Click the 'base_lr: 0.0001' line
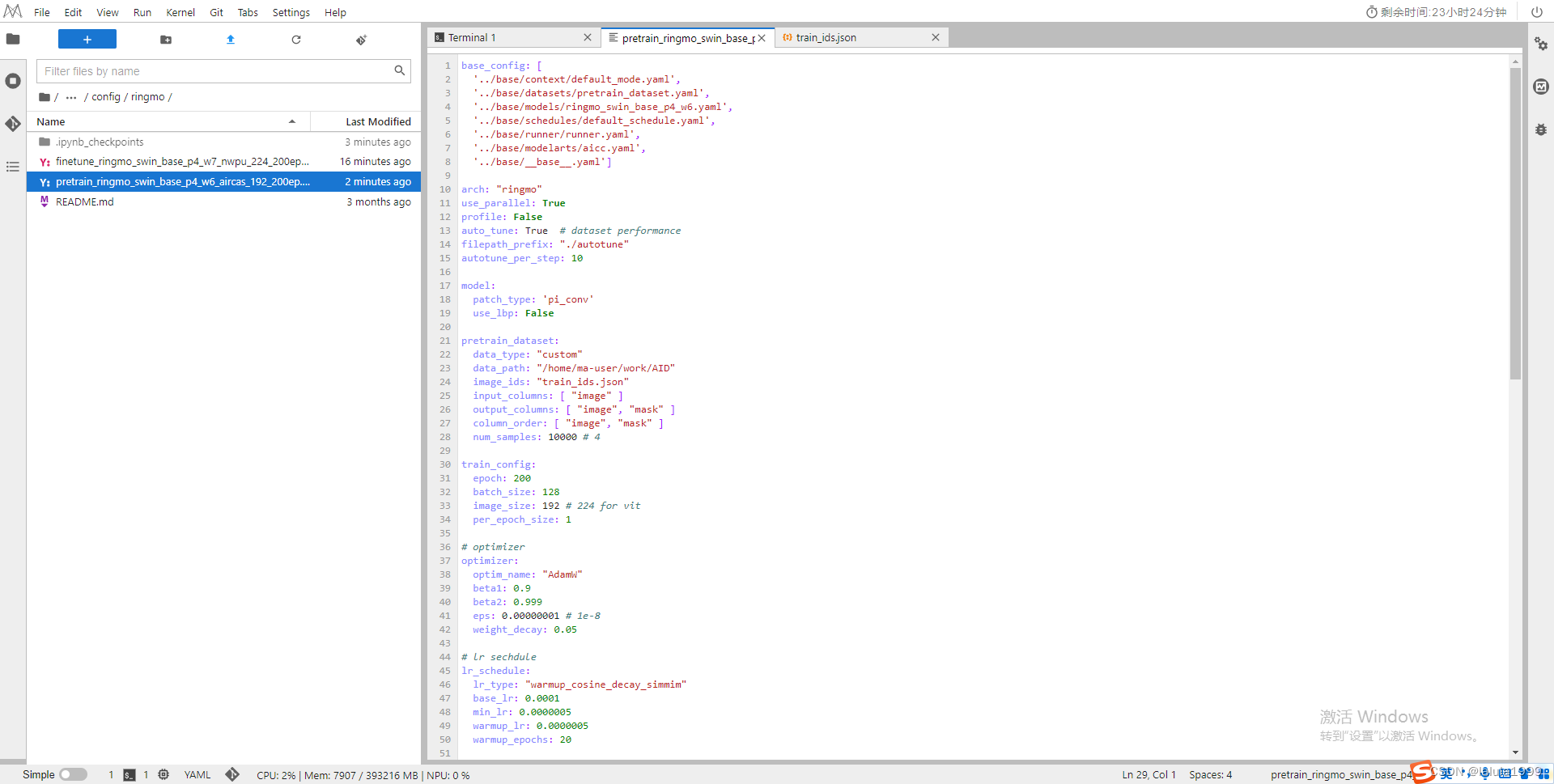This screenshot has width=1554, height=784. tap(516, 698)
